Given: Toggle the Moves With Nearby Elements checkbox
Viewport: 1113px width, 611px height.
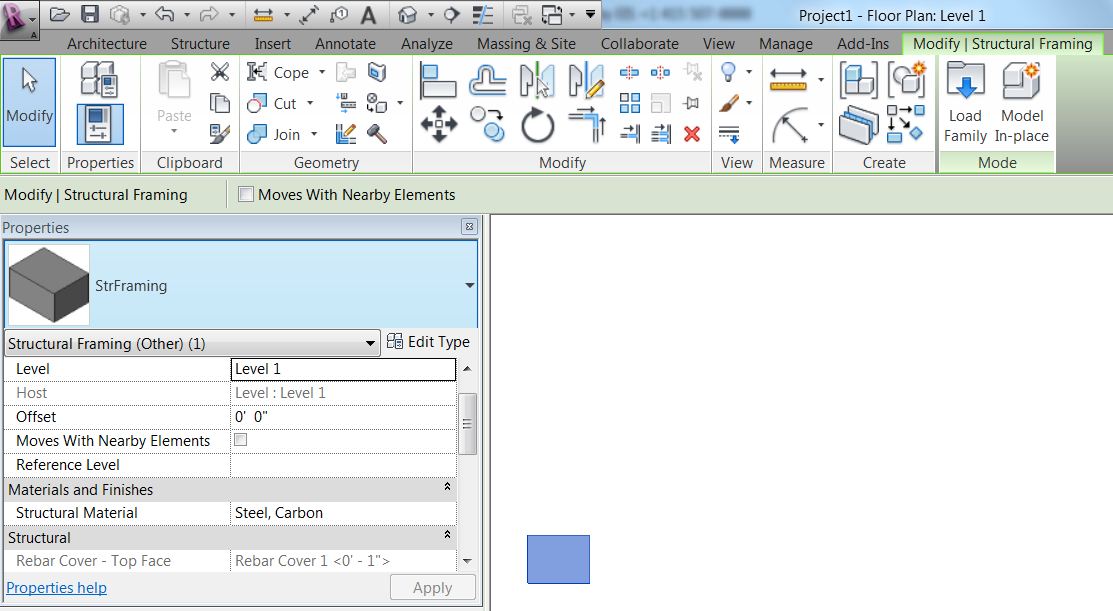Looking at the screenshot, I should click(x=246, y=194).
